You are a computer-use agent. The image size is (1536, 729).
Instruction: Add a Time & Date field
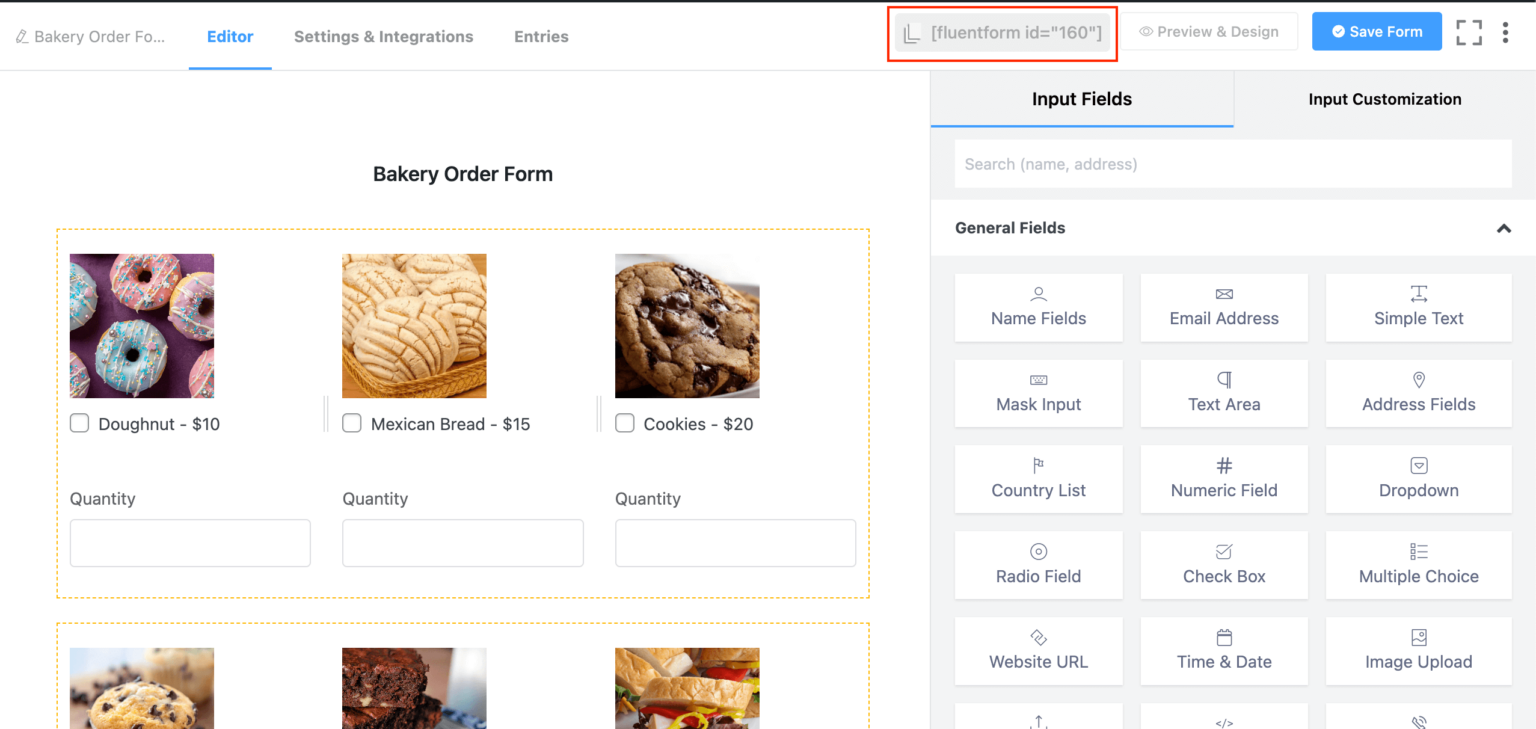(1224, 651)
